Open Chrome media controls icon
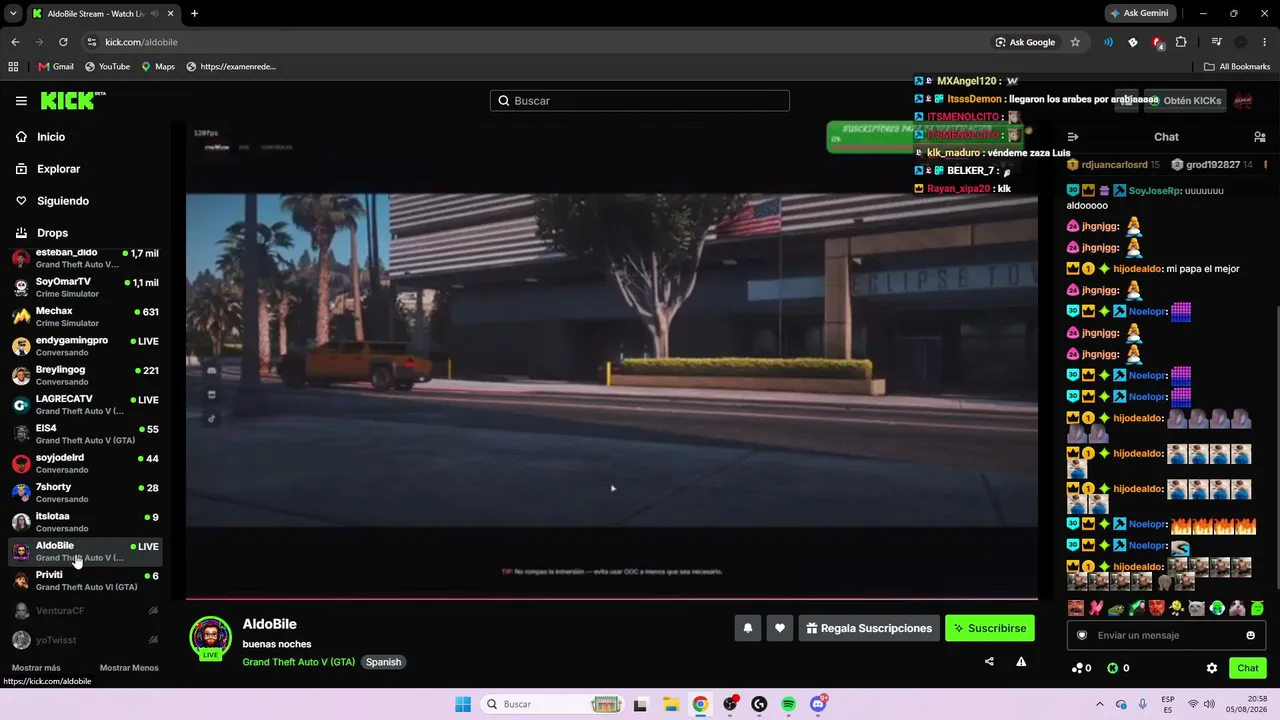Screen dimensions: 1280x720 (x=1216, y=42)
